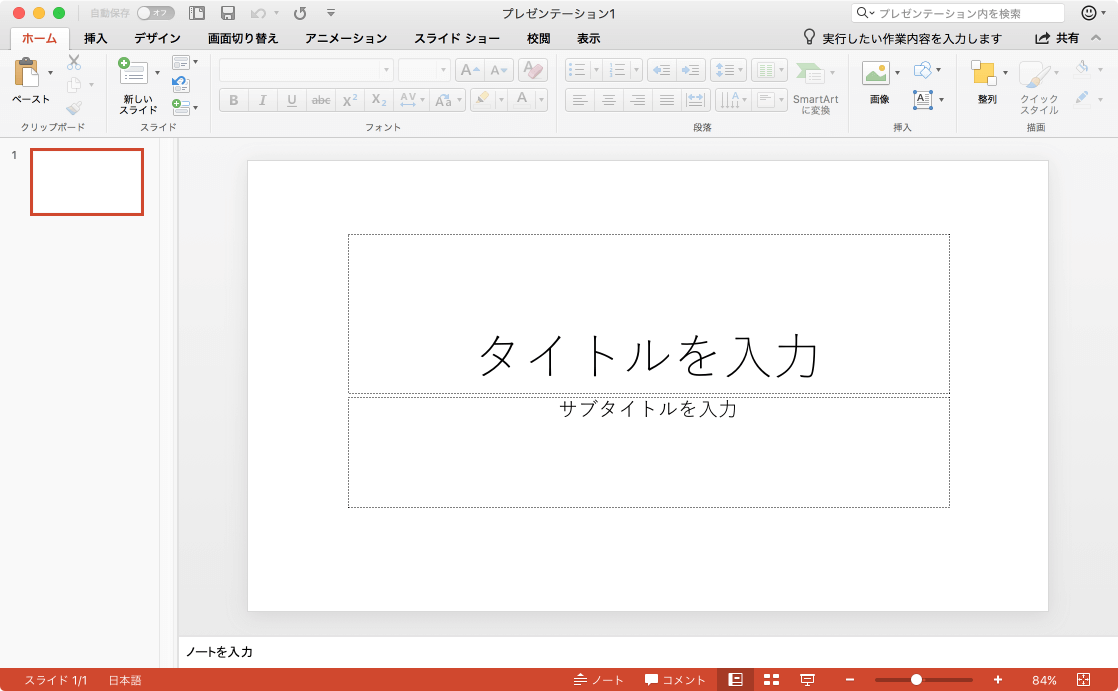Click the 整列 arrange icon
This screenshot has width=1118, height=691.
984,73
